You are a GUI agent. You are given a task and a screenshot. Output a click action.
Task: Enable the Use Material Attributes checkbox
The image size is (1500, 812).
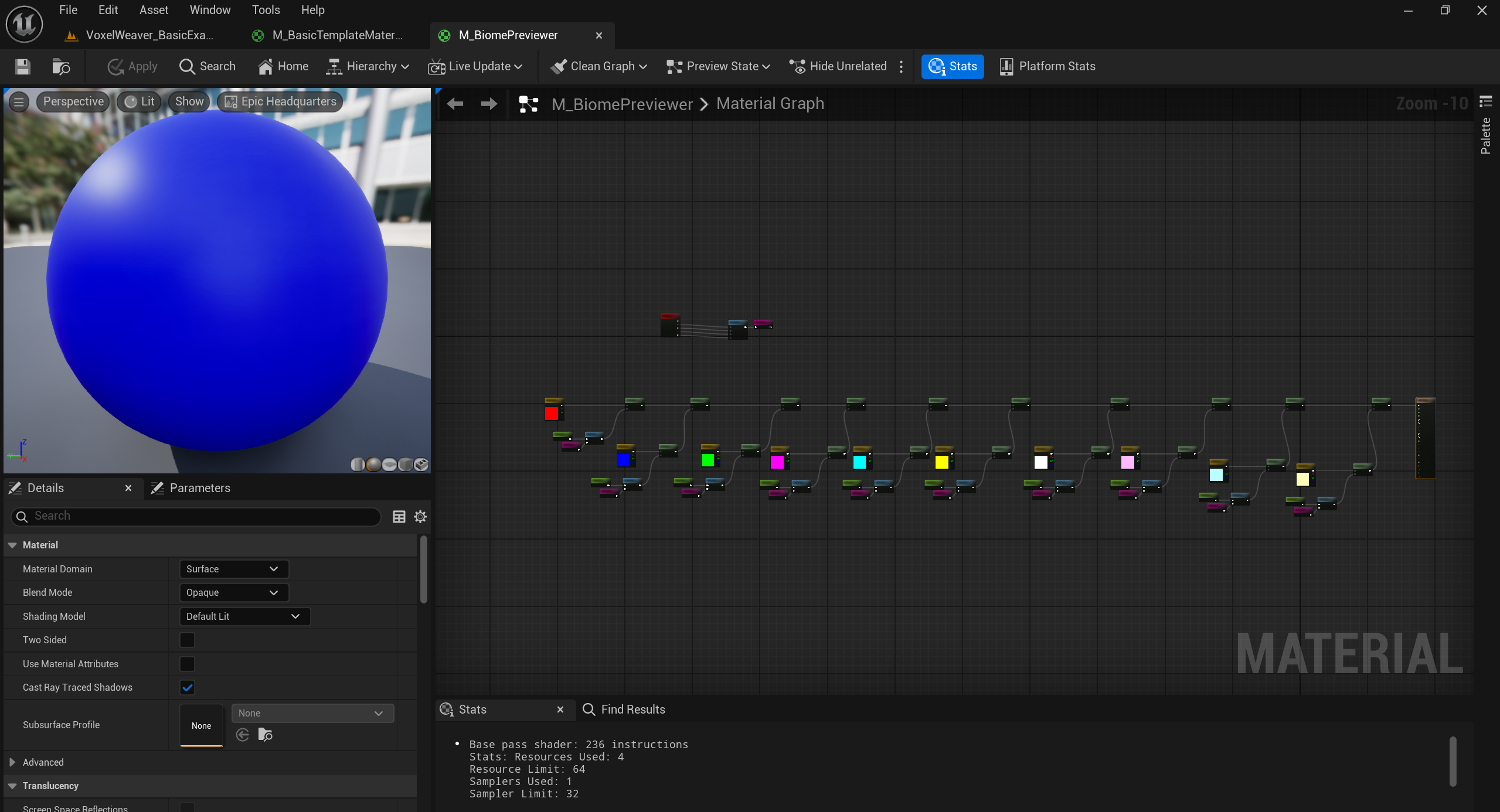187,664
